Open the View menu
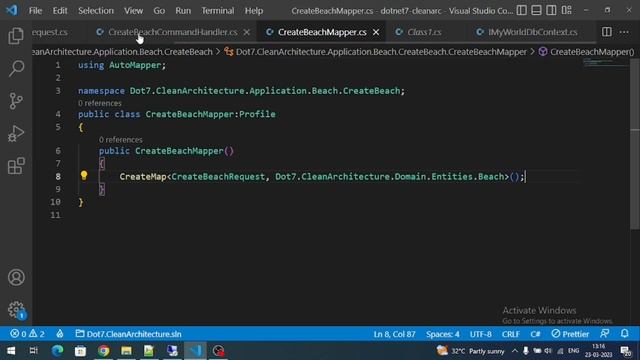This screenshot has width=640, height=360. click(x=133, y=11)
